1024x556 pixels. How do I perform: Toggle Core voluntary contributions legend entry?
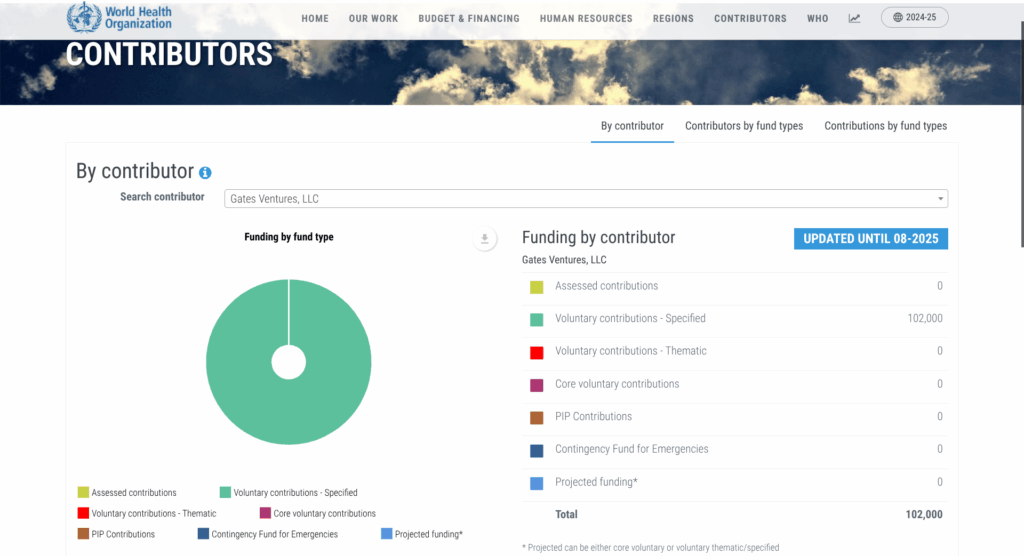click(x=317, y=513)
